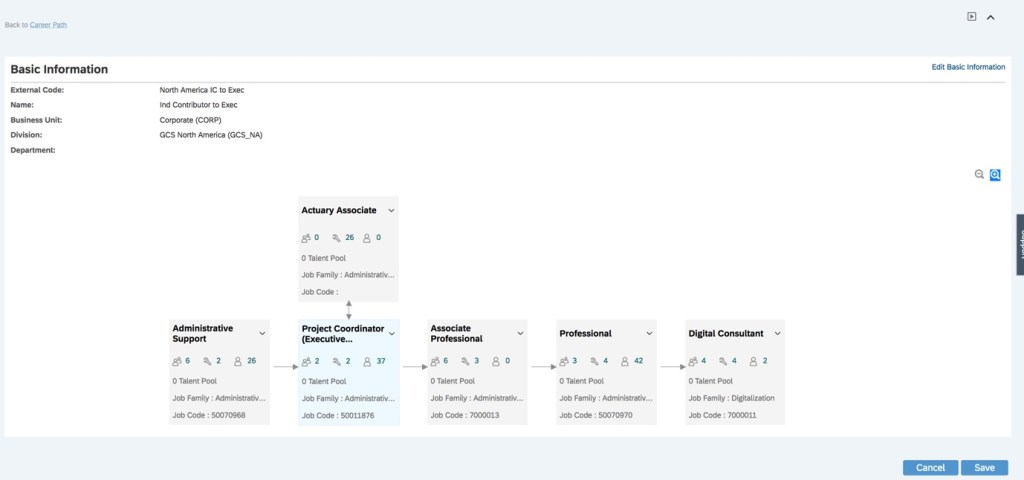Open the Professional card dropdown arrow
This screenshot has height=480, width=1024.
click(x=649, y=333)
